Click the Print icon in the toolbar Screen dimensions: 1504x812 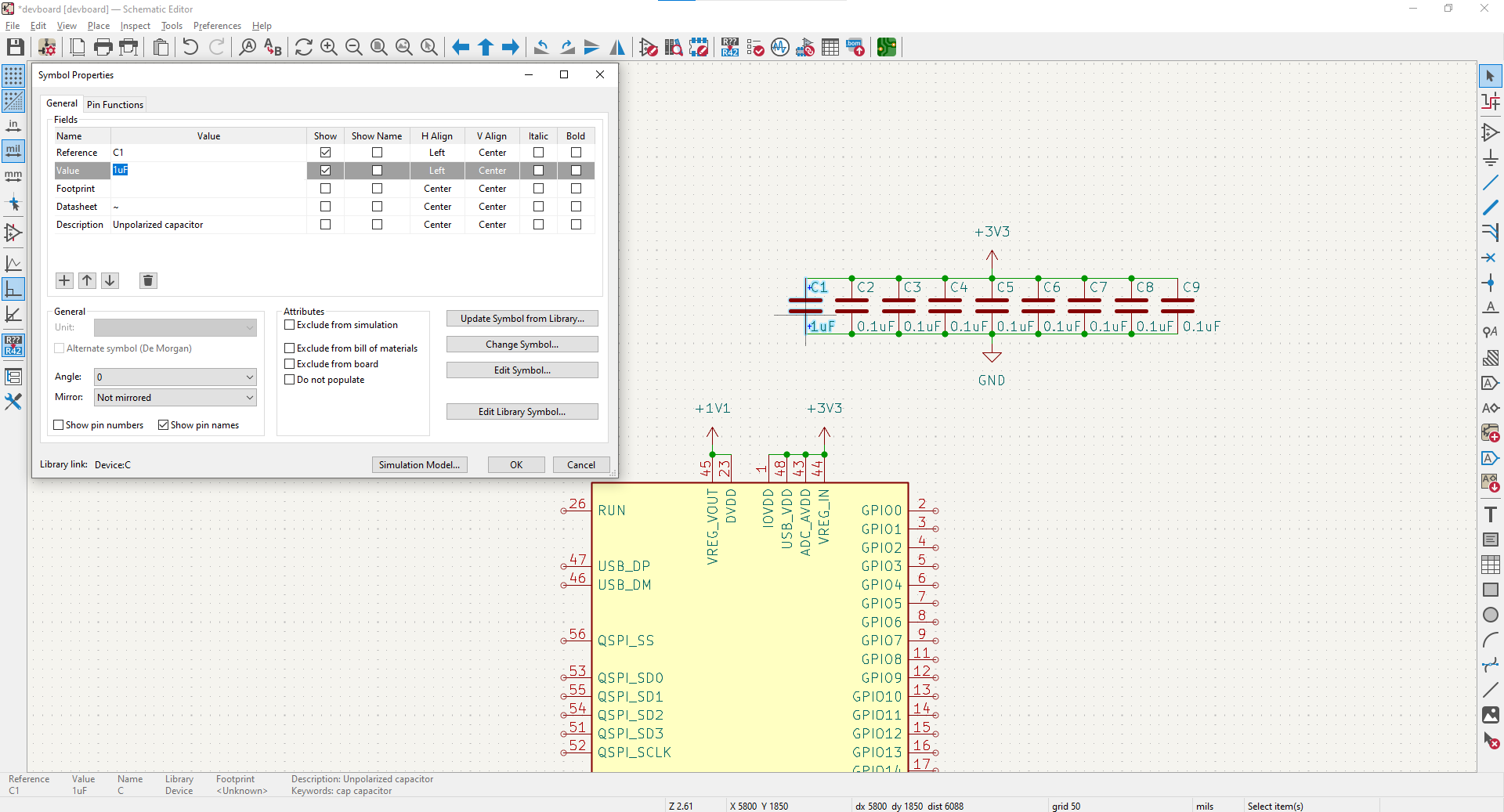pyautogui.click(x=103, y=47)
